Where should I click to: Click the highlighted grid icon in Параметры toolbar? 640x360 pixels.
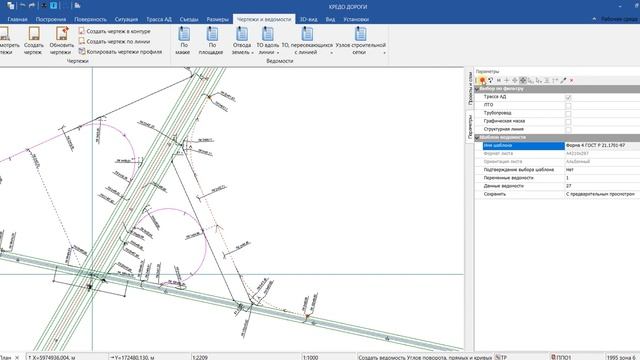(523, 80)
